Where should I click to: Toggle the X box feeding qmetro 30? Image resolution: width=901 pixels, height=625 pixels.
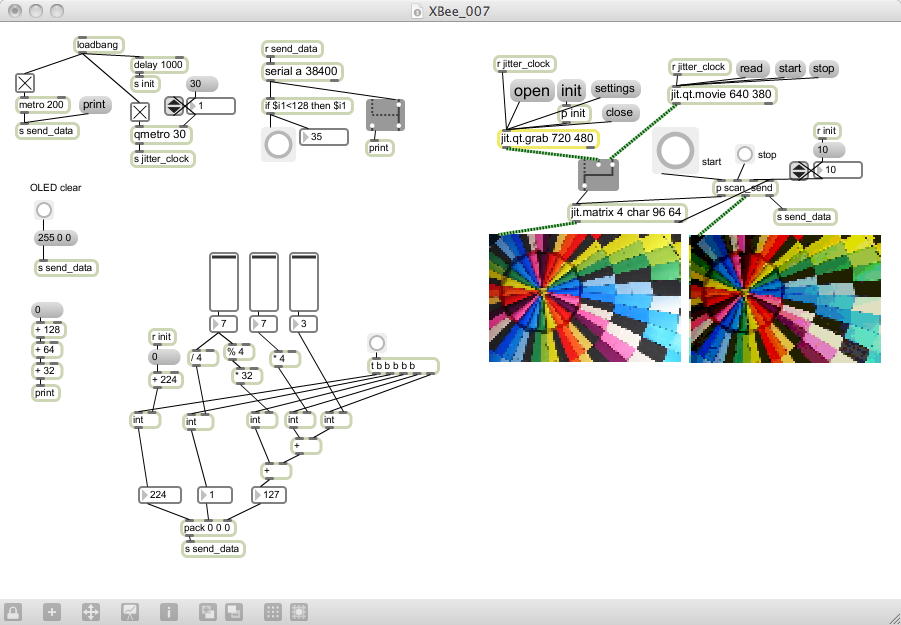tap(140, 111)
